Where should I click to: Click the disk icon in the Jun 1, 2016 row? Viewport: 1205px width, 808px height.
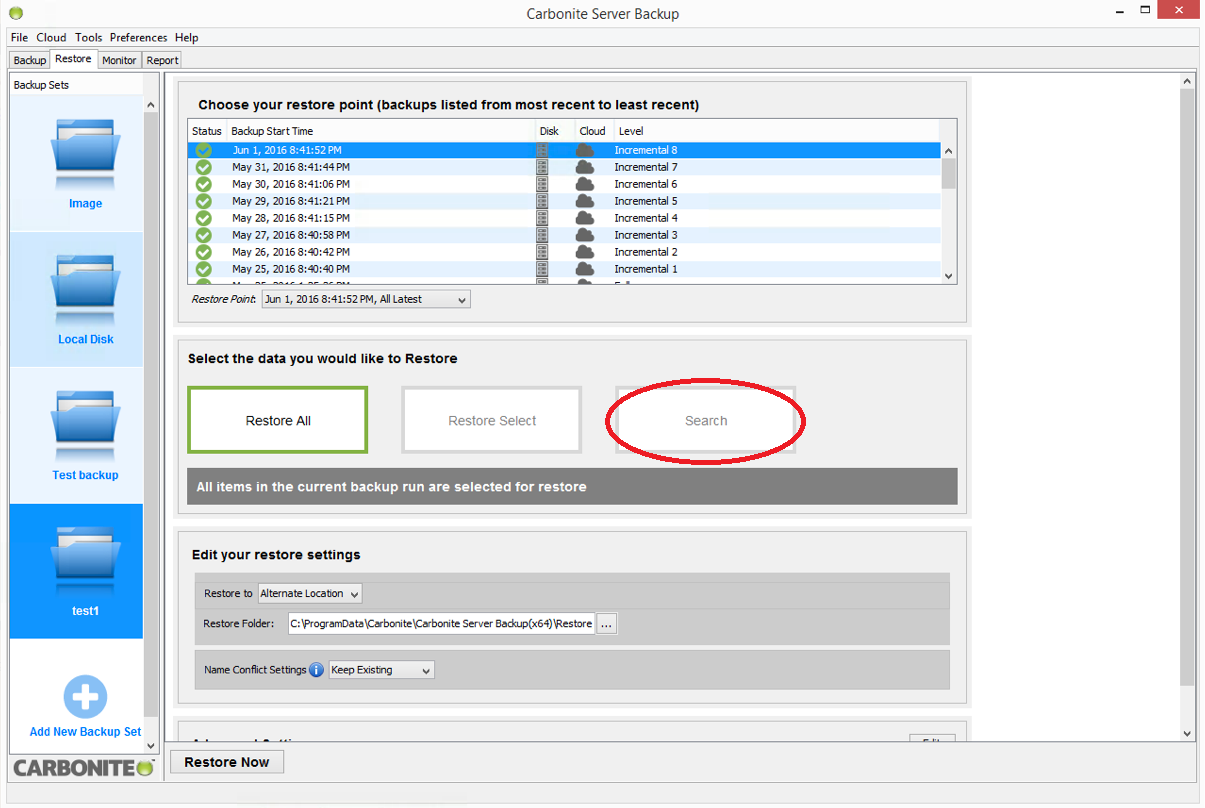542,150
